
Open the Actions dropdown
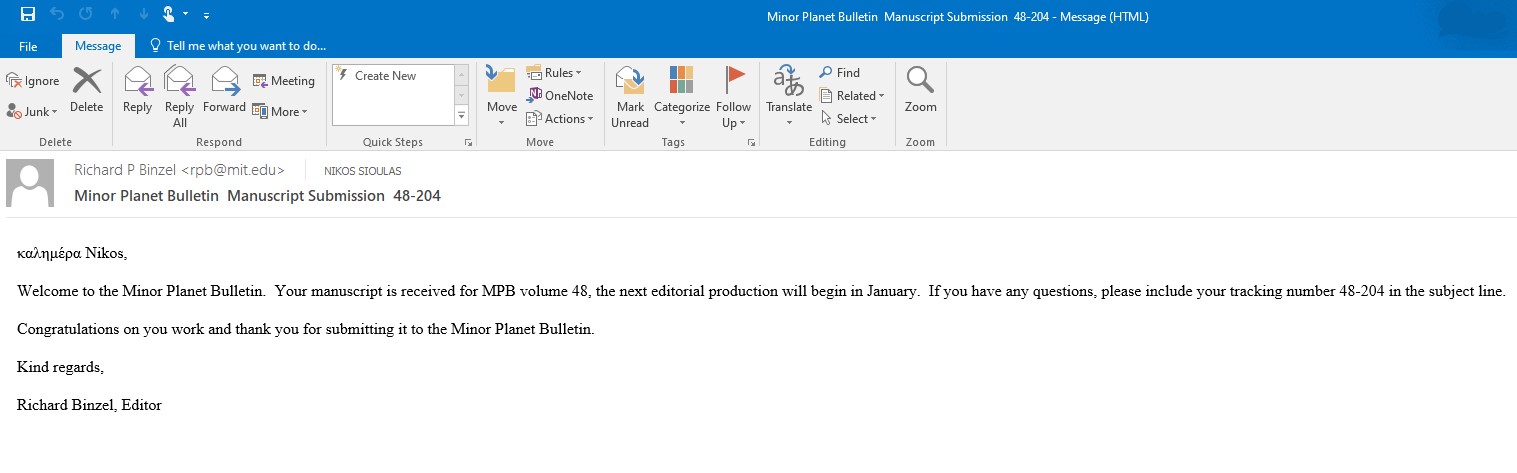pyautogui.click(x=560, y=118)
